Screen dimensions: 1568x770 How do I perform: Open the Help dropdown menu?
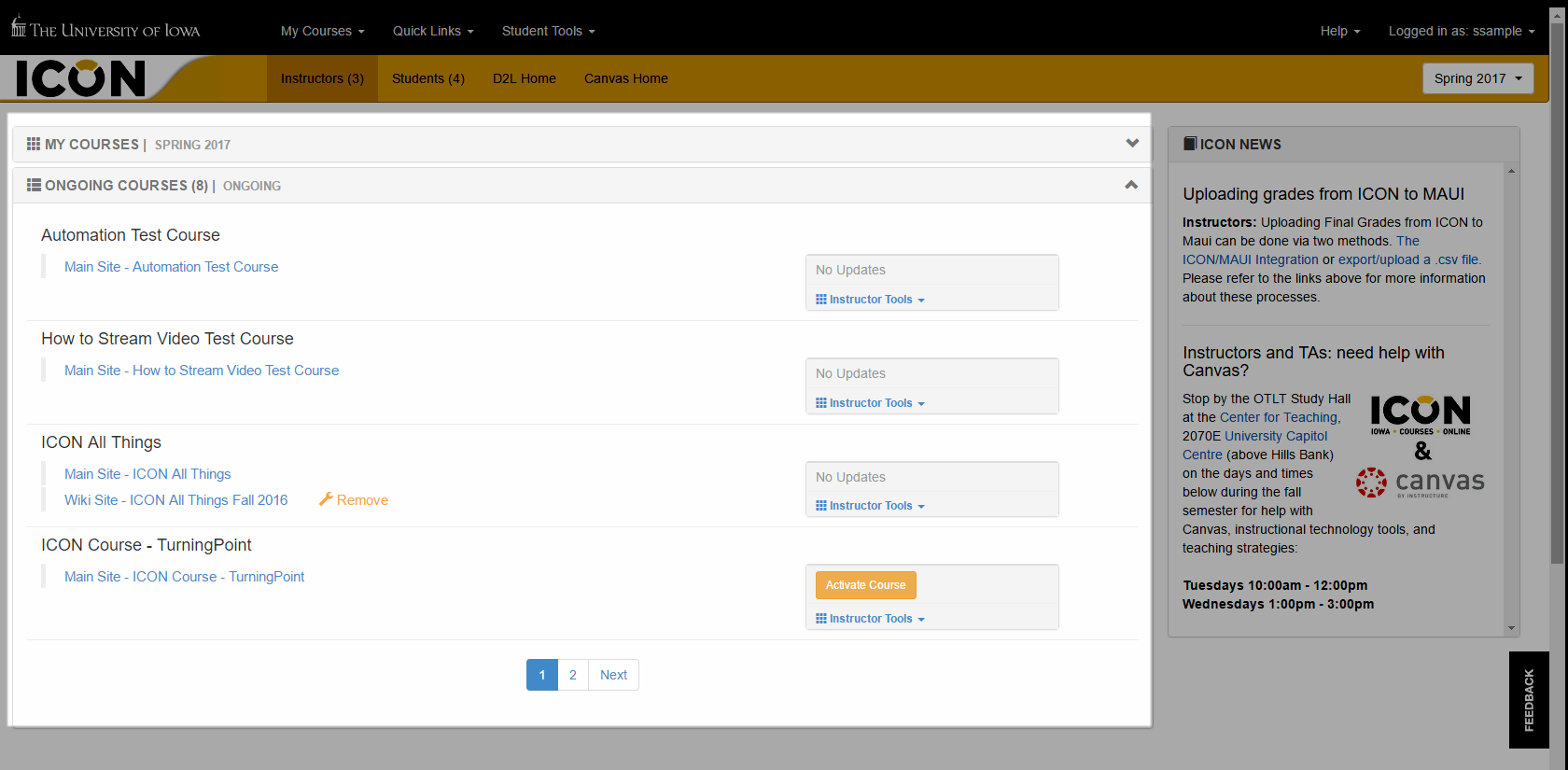pos(1340,31)
